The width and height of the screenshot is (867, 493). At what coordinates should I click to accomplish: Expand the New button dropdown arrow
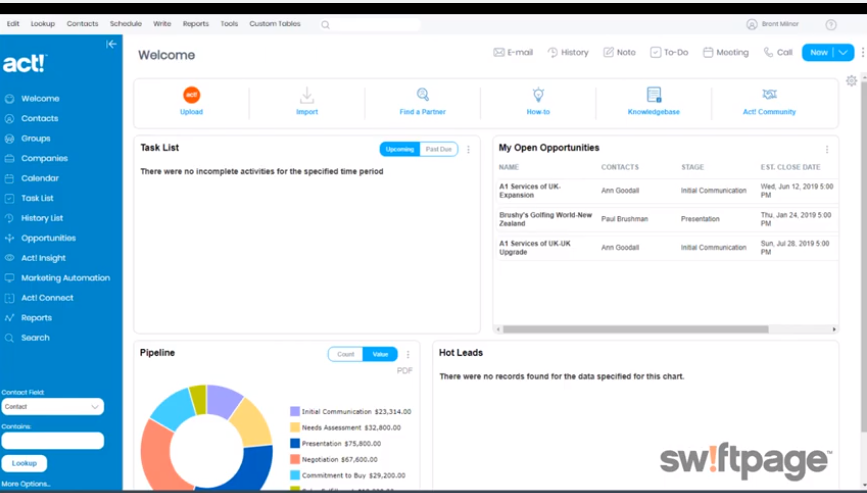pyautogui.click(x=843, y=53)
